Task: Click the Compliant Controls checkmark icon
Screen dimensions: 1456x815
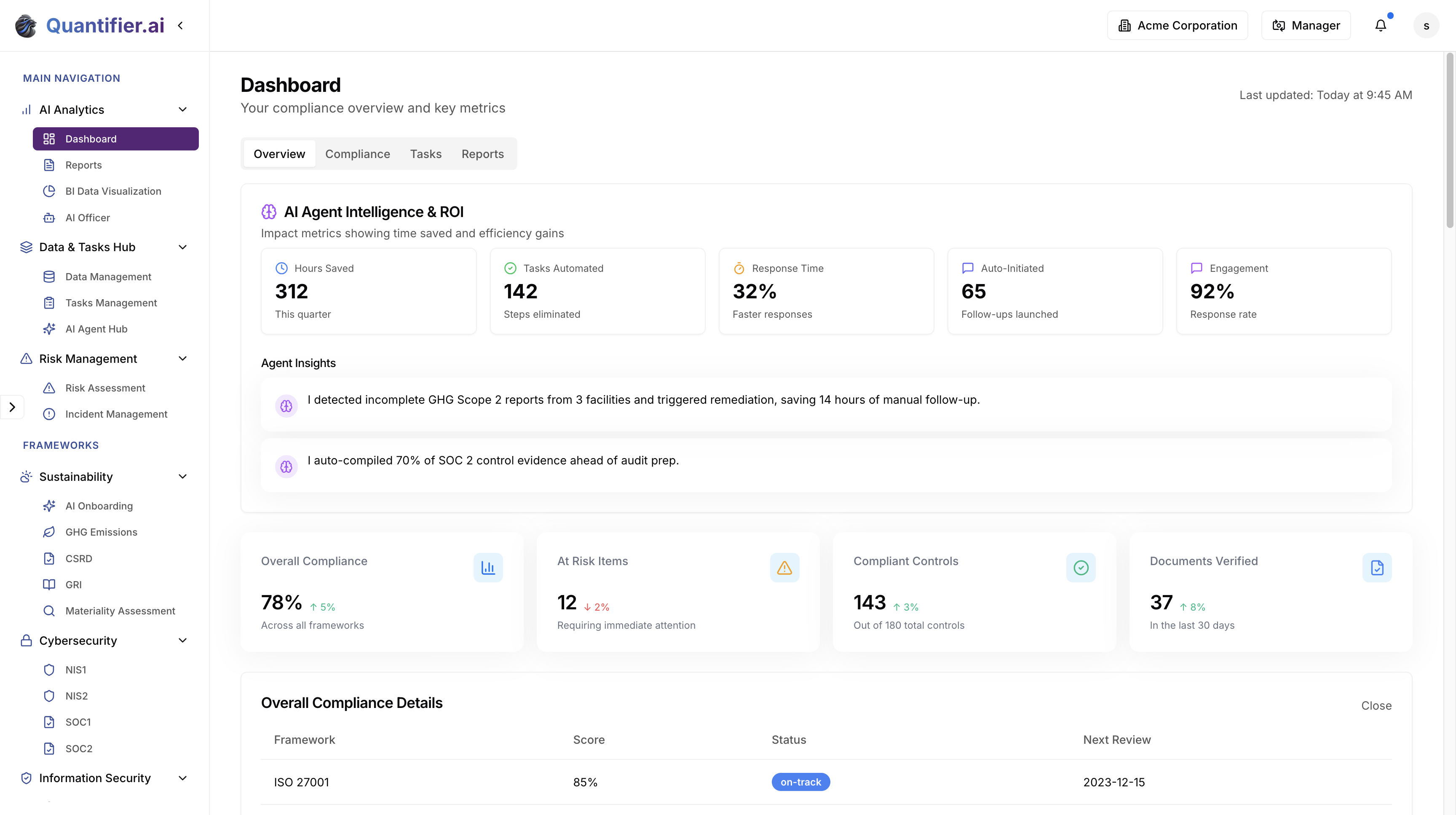Action: pyautogui.click(x=1080, y=568)
